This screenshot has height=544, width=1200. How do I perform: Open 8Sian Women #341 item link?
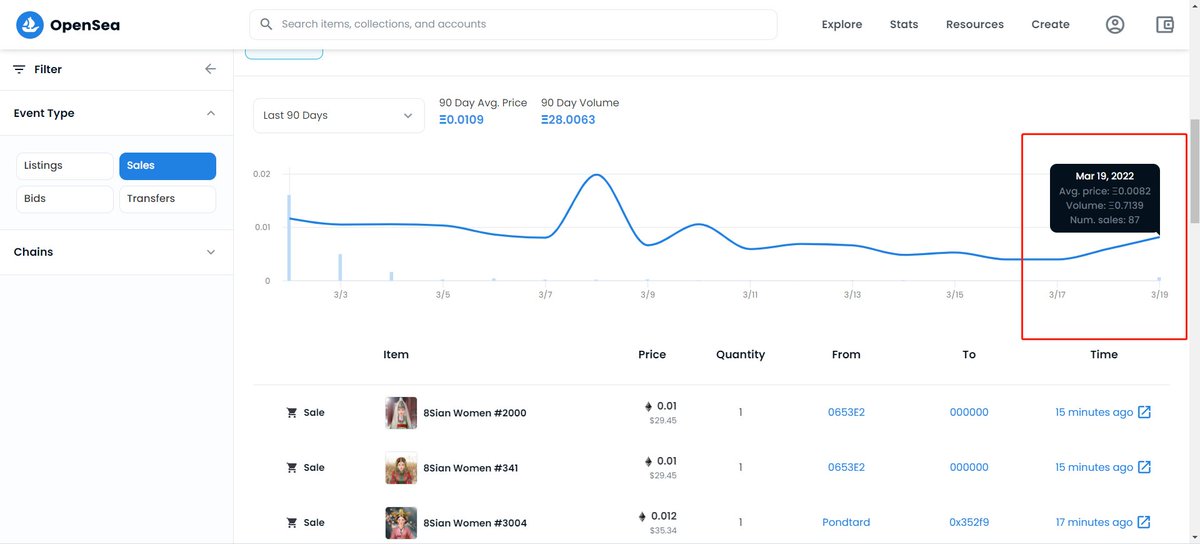pyautogui.click(x=470, y=468)
